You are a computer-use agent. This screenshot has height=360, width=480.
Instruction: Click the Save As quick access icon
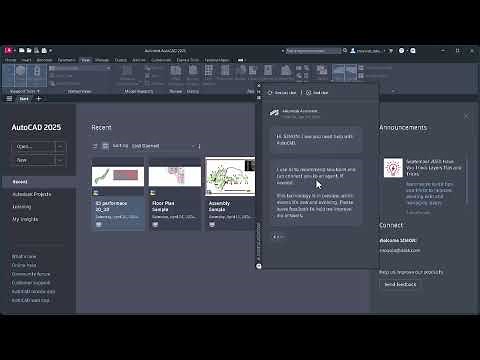pyautogui.click(x=44, y=51)
